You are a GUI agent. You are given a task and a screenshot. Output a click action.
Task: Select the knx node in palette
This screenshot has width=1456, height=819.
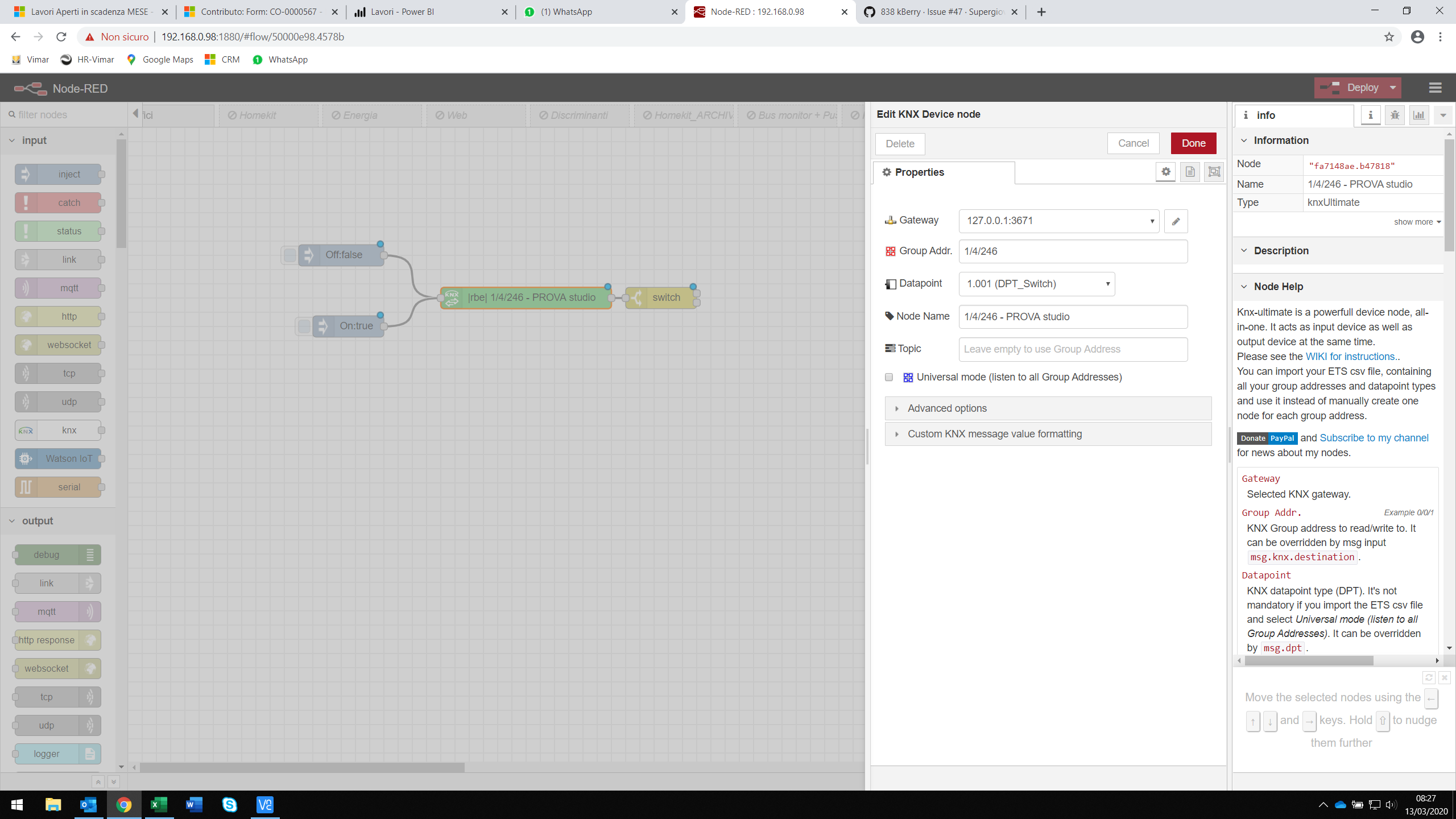[58, 431]
